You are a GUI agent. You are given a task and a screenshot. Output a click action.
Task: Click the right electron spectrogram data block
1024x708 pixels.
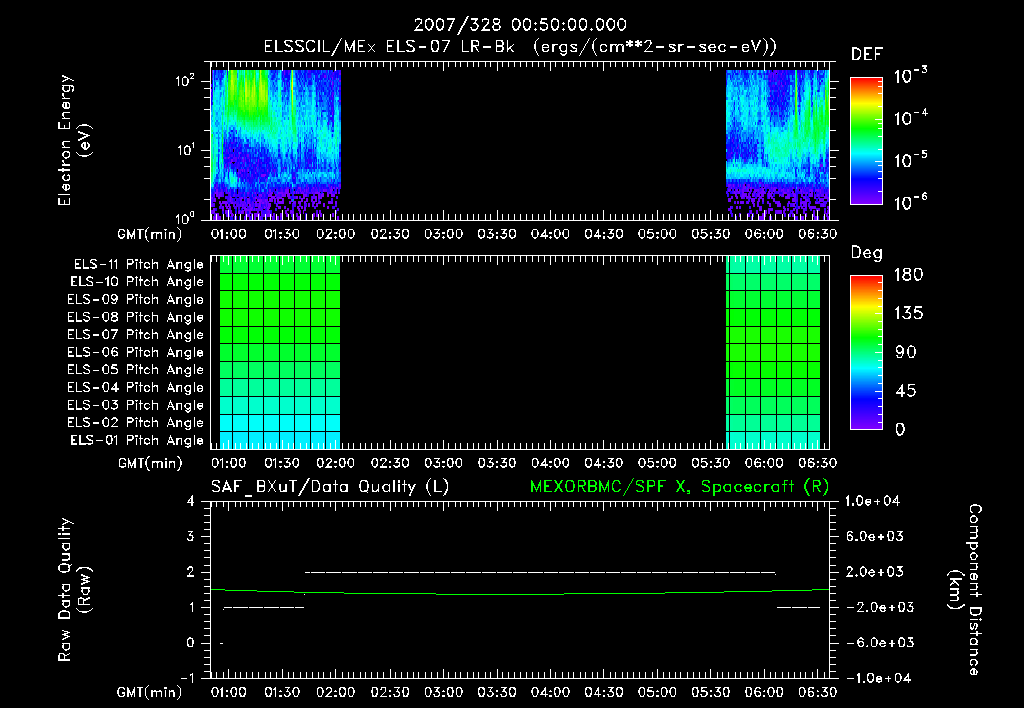click(x=777, y=144)
